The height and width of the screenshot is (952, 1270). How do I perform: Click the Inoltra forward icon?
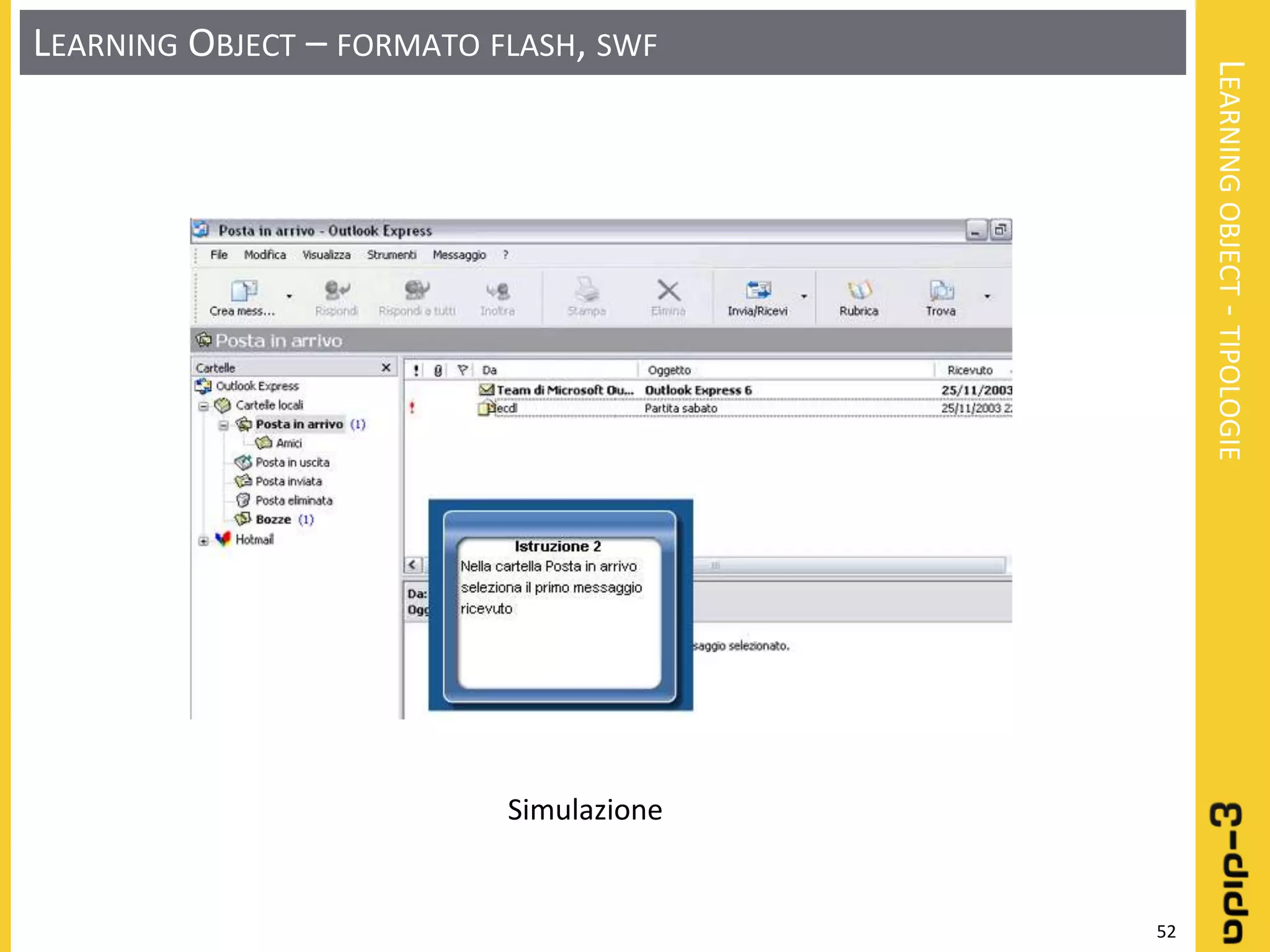pos(497,291)
